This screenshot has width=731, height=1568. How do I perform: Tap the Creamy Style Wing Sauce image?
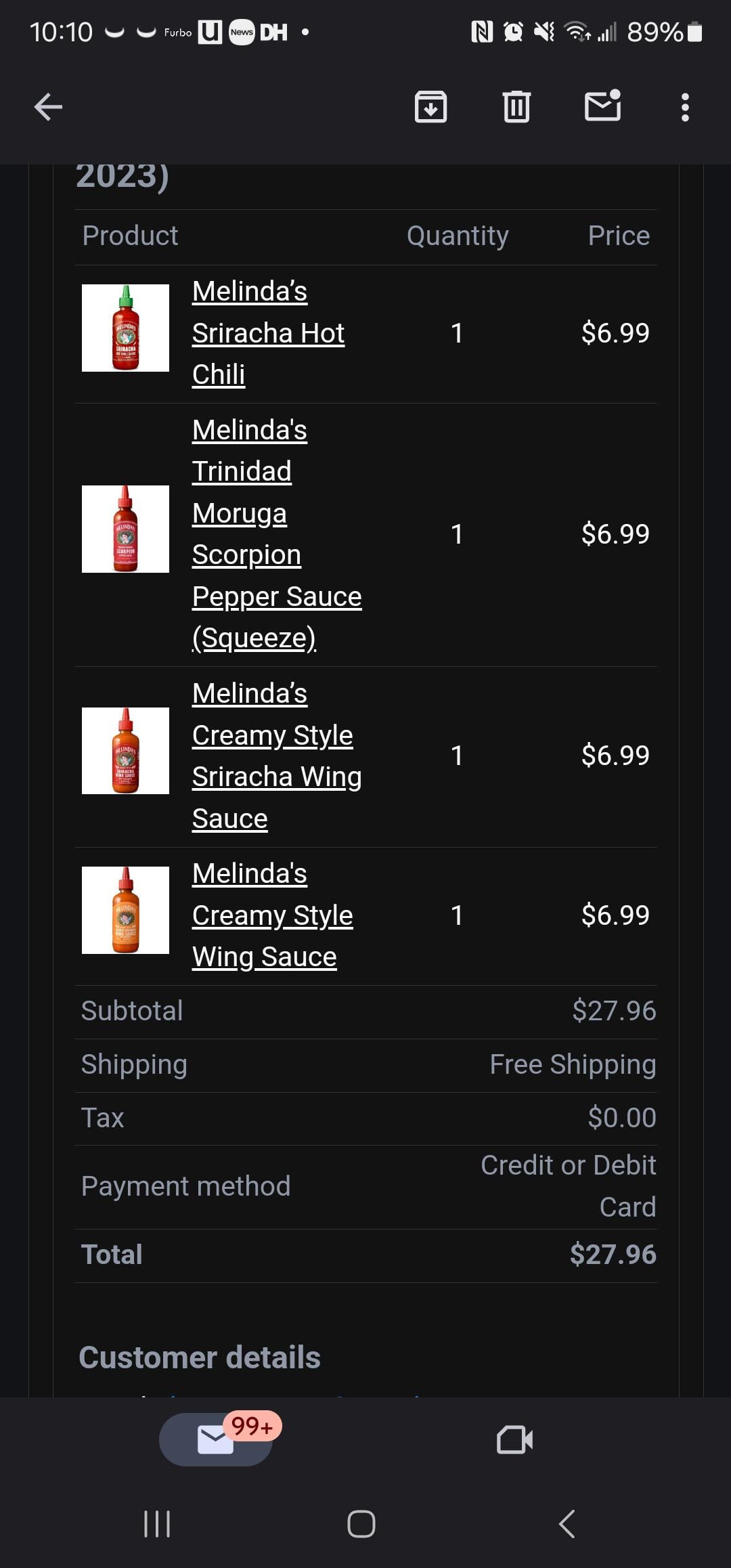[125, 910]
